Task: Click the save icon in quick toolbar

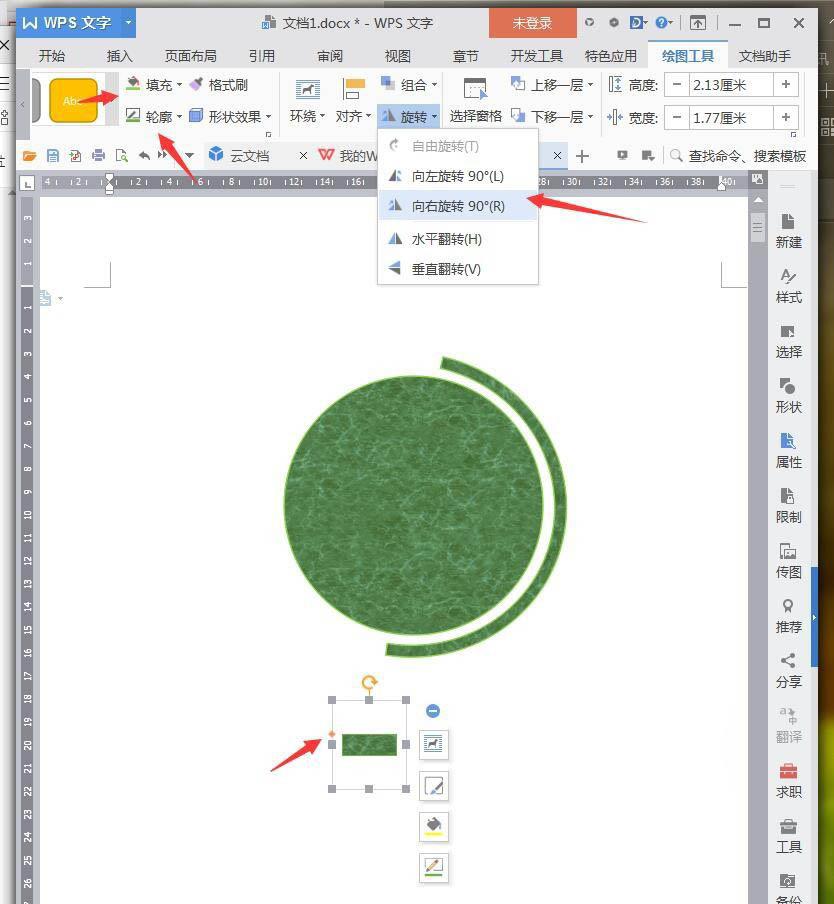Action: click(52, 156)
